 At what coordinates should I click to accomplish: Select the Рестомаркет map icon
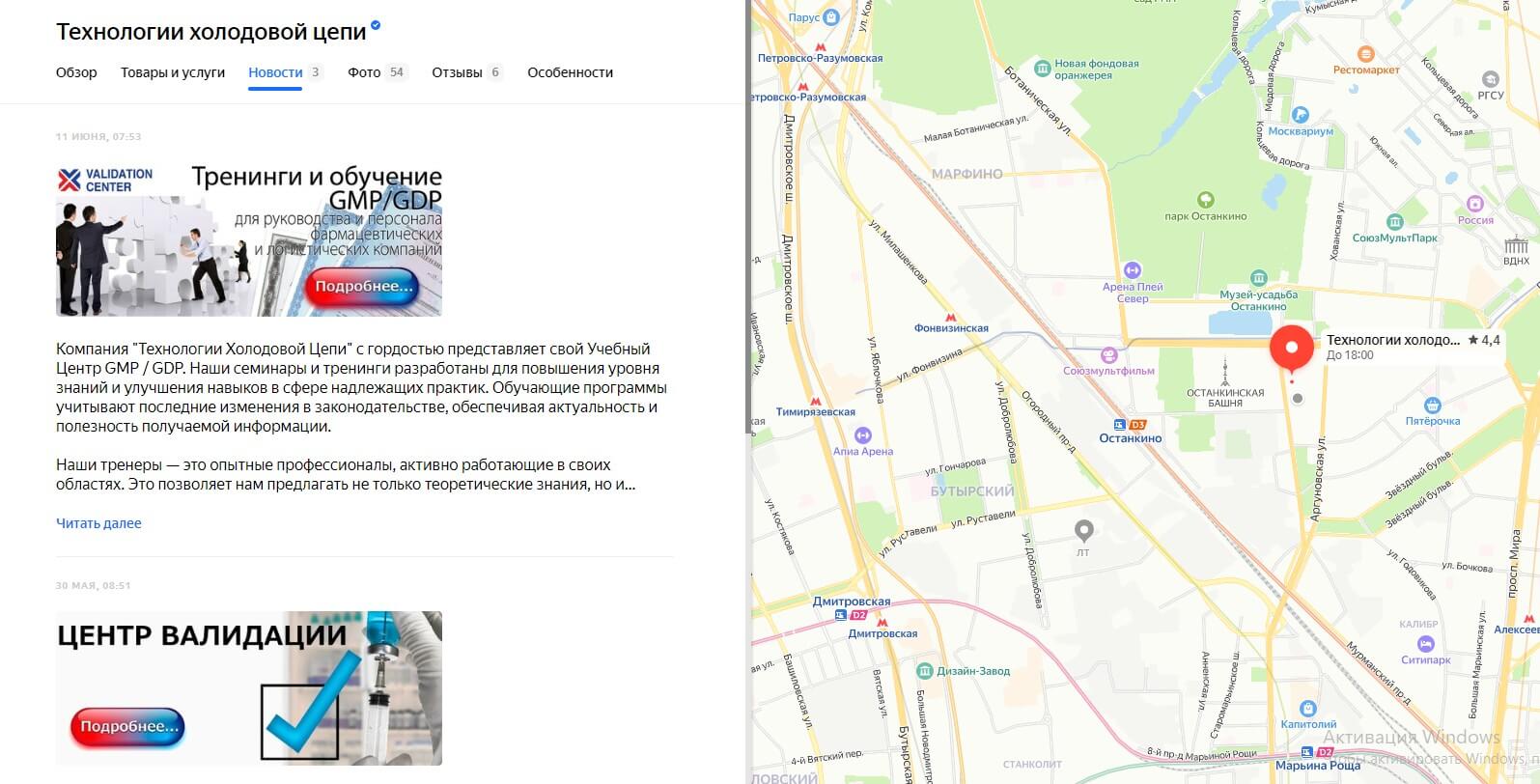pos(1365,54)
